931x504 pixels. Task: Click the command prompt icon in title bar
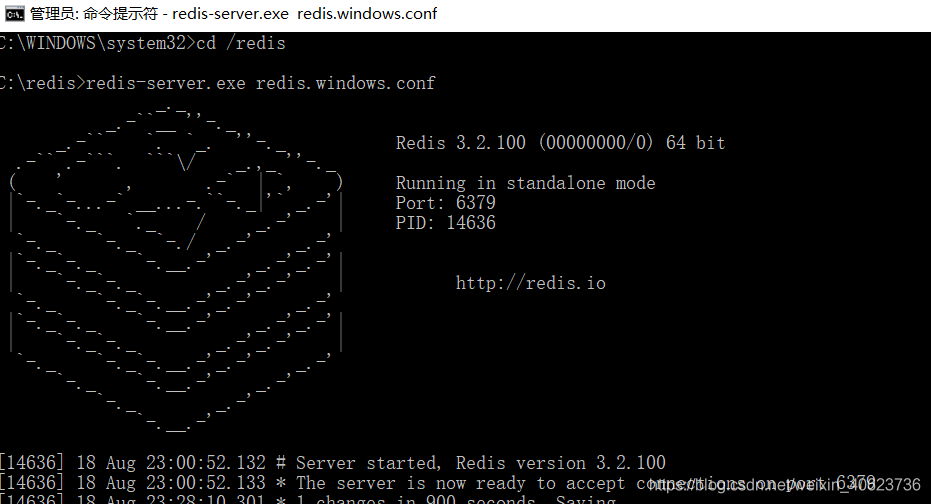click(x=14, y=14)
